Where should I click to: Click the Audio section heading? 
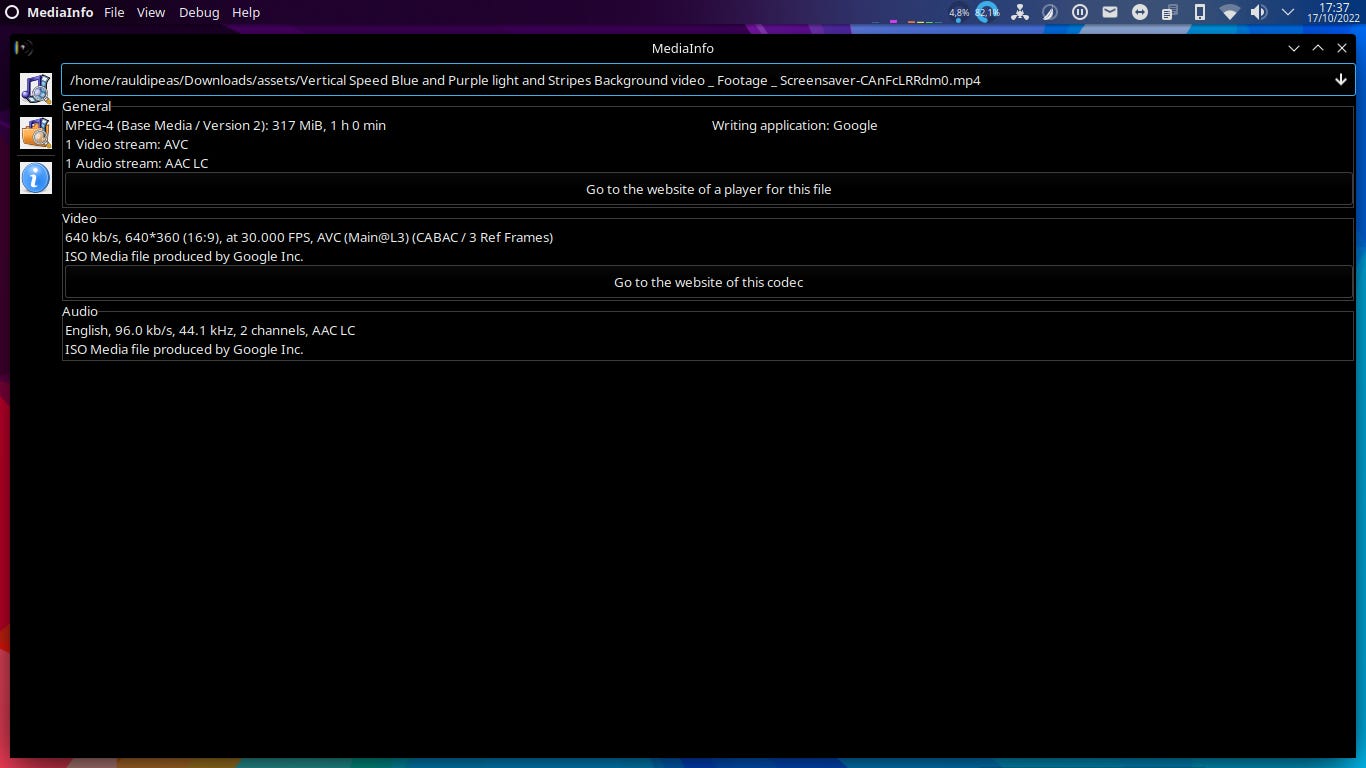click(x=80, y=311)
